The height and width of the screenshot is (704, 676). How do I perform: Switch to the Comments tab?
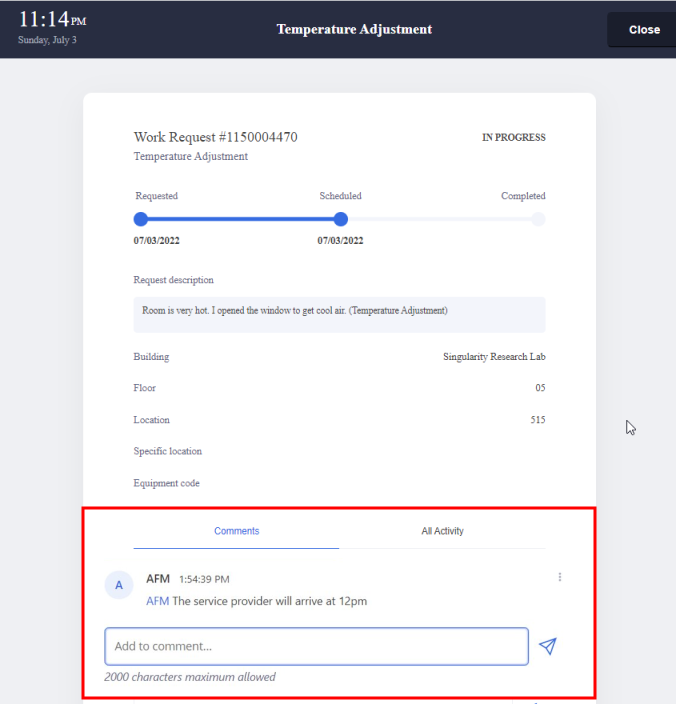pyautogui.click(x=236, y=531)
